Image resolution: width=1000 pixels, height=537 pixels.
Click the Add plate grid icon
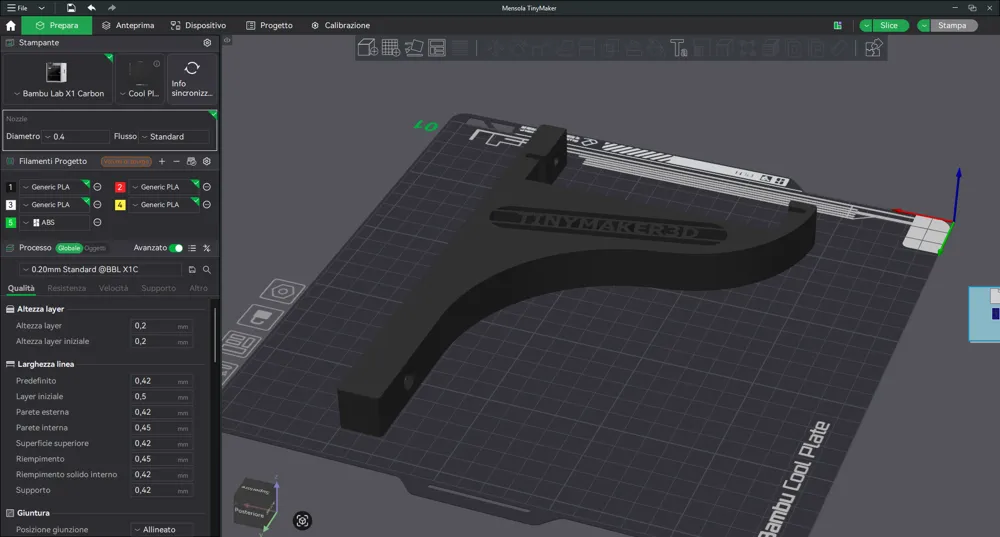391,48
